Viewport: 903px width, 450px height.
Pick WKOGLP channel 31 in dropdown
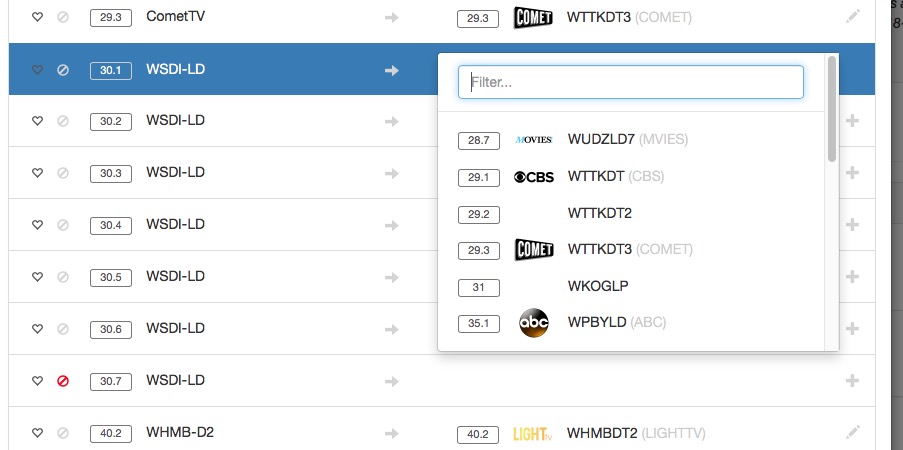(597, 286)
